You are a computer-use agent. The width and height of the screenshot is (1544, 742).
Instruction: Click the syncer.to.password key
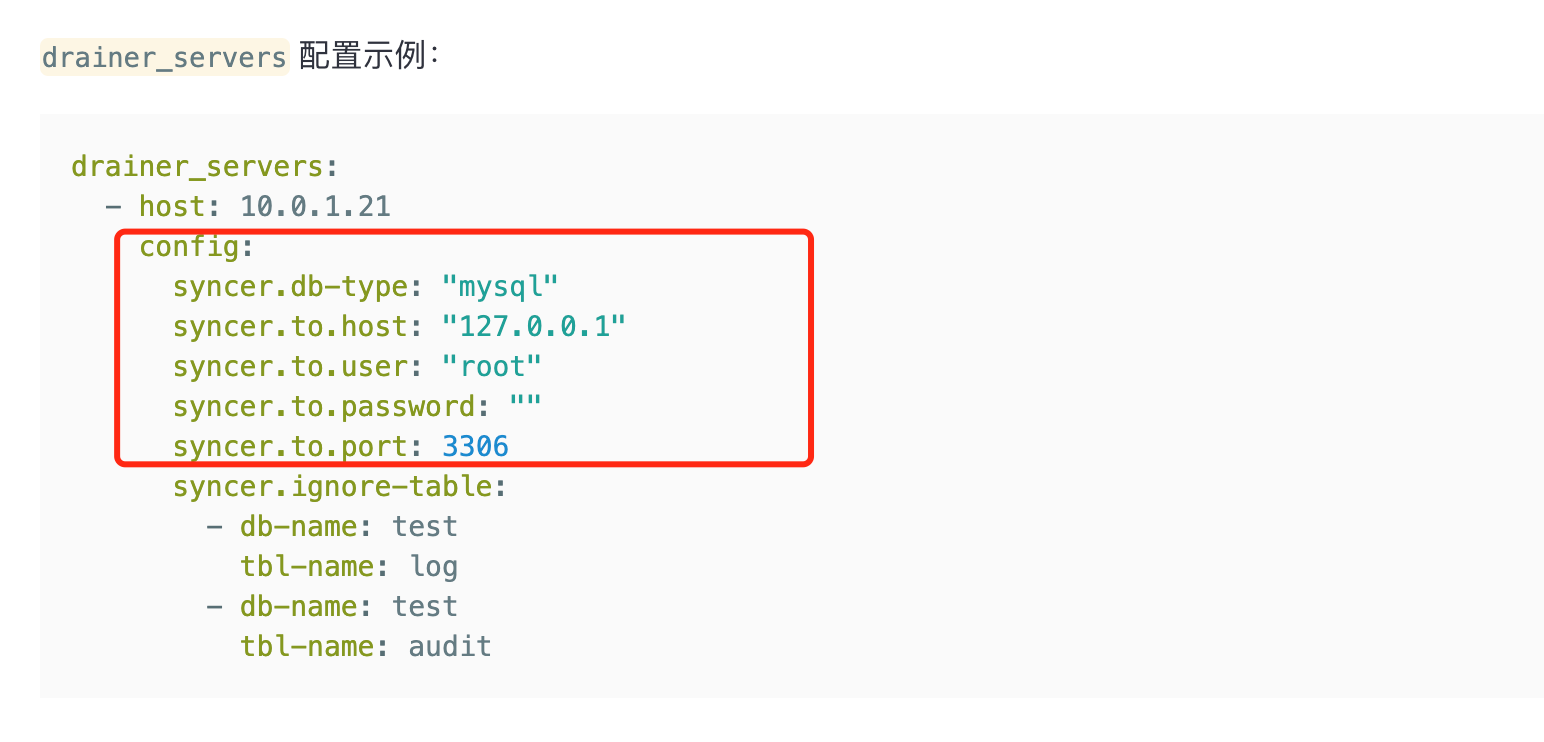(x=323, y=406)
